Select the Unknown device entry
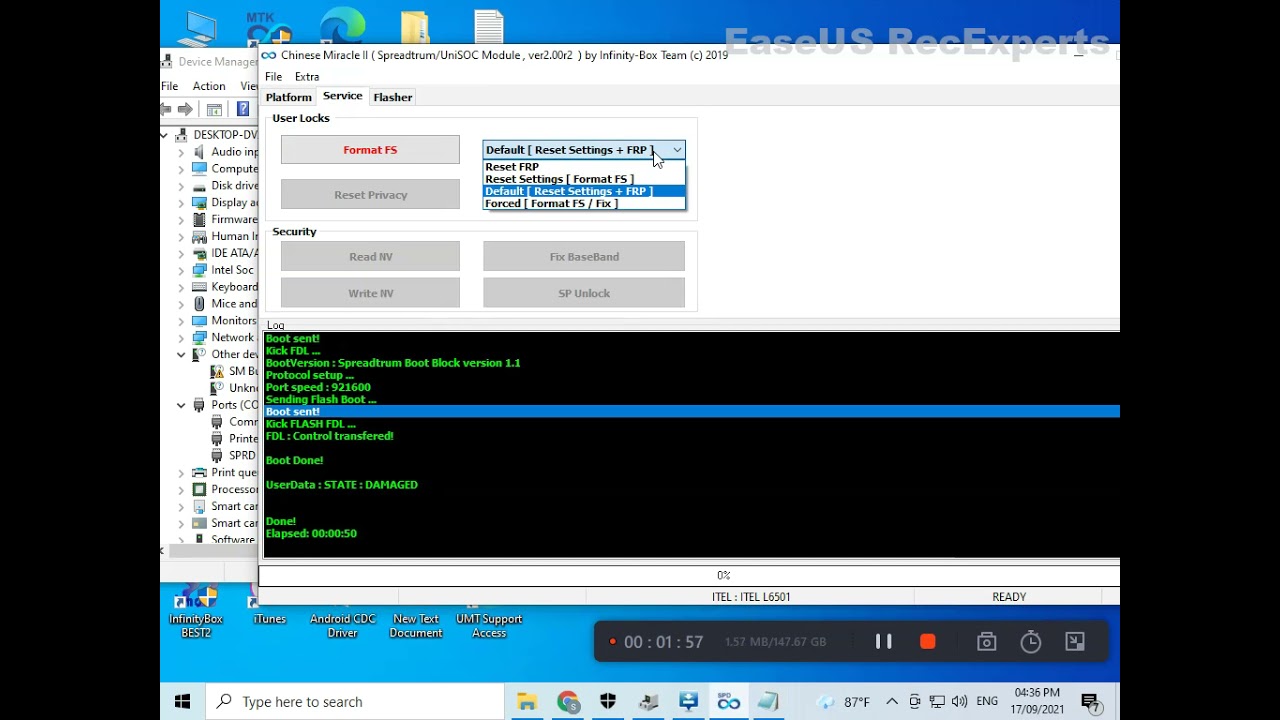Viewport: 1280px width, 720px height. pyautogui.click(x=234, y=388)
